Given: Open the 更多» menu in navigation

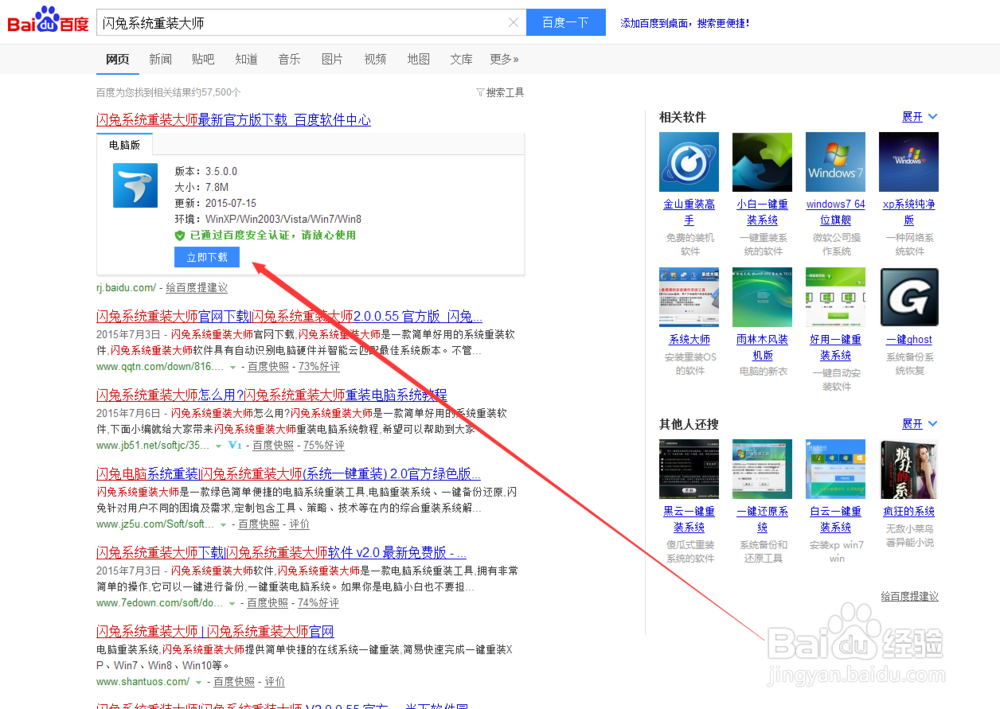Looking at the screenshot, I should (x=504, y=59).
